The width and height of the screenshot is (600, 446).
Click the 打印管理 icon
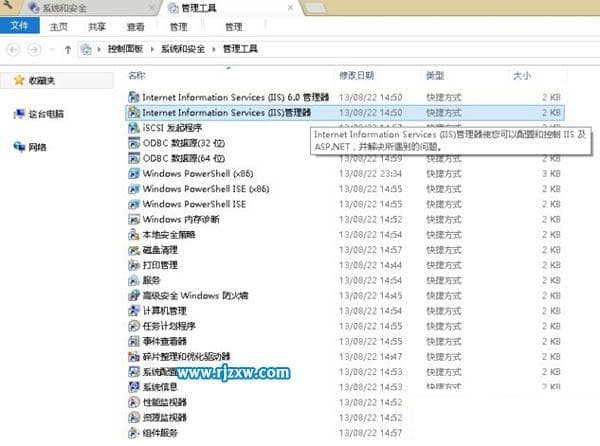tap(134, 265)
